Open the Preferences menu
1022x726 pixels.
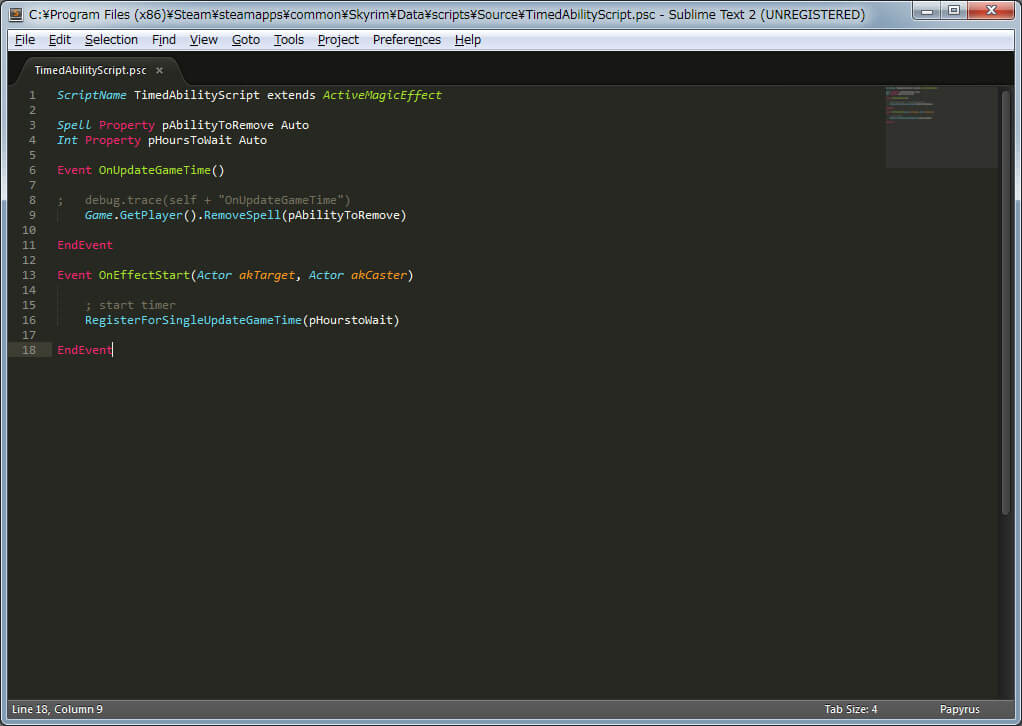click(407, 40)
